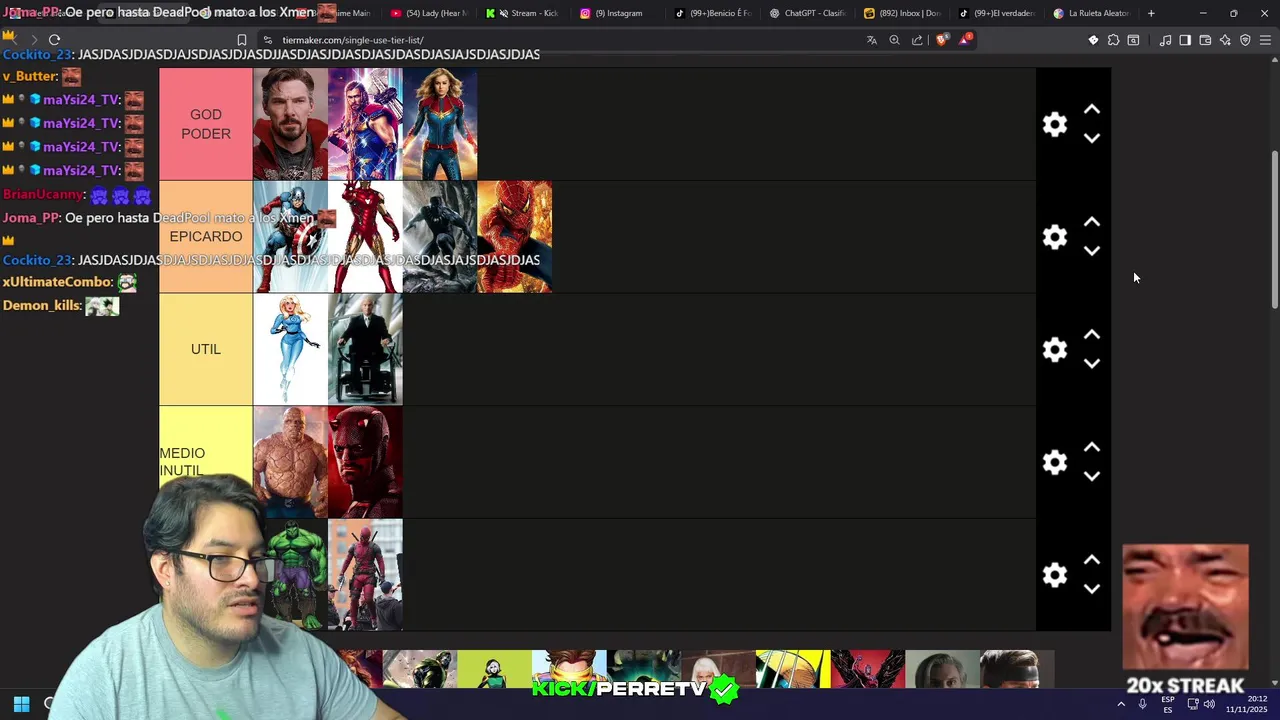Reload the page with refresh button

point(54,40)
